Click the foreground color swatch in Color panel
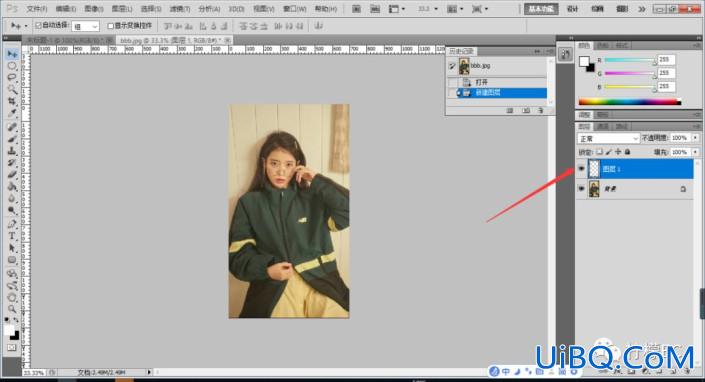Viewport: 705px width, 382px height. [584, 62]
